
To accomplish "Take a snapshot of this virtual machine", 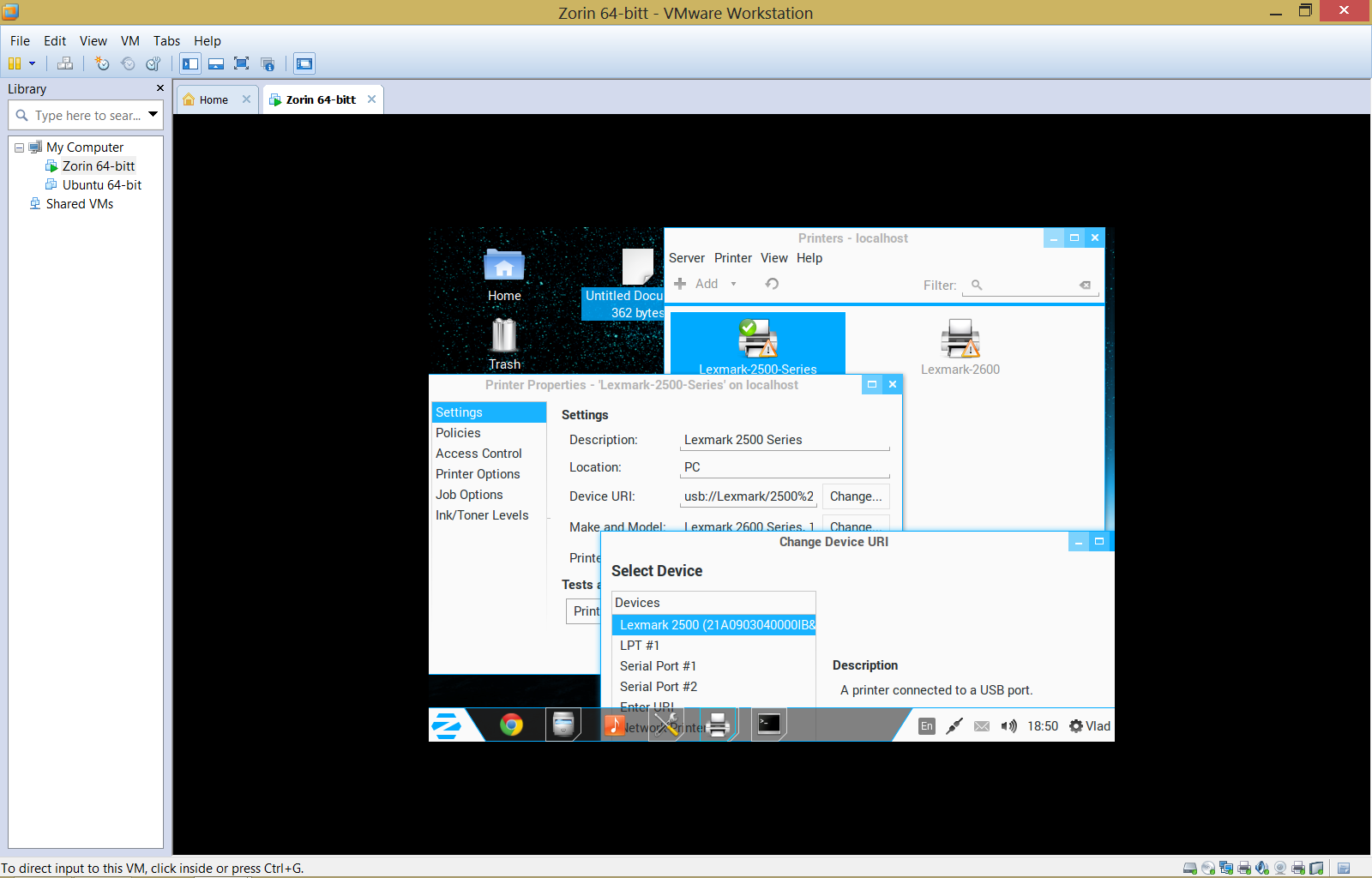I will (102, 63).
